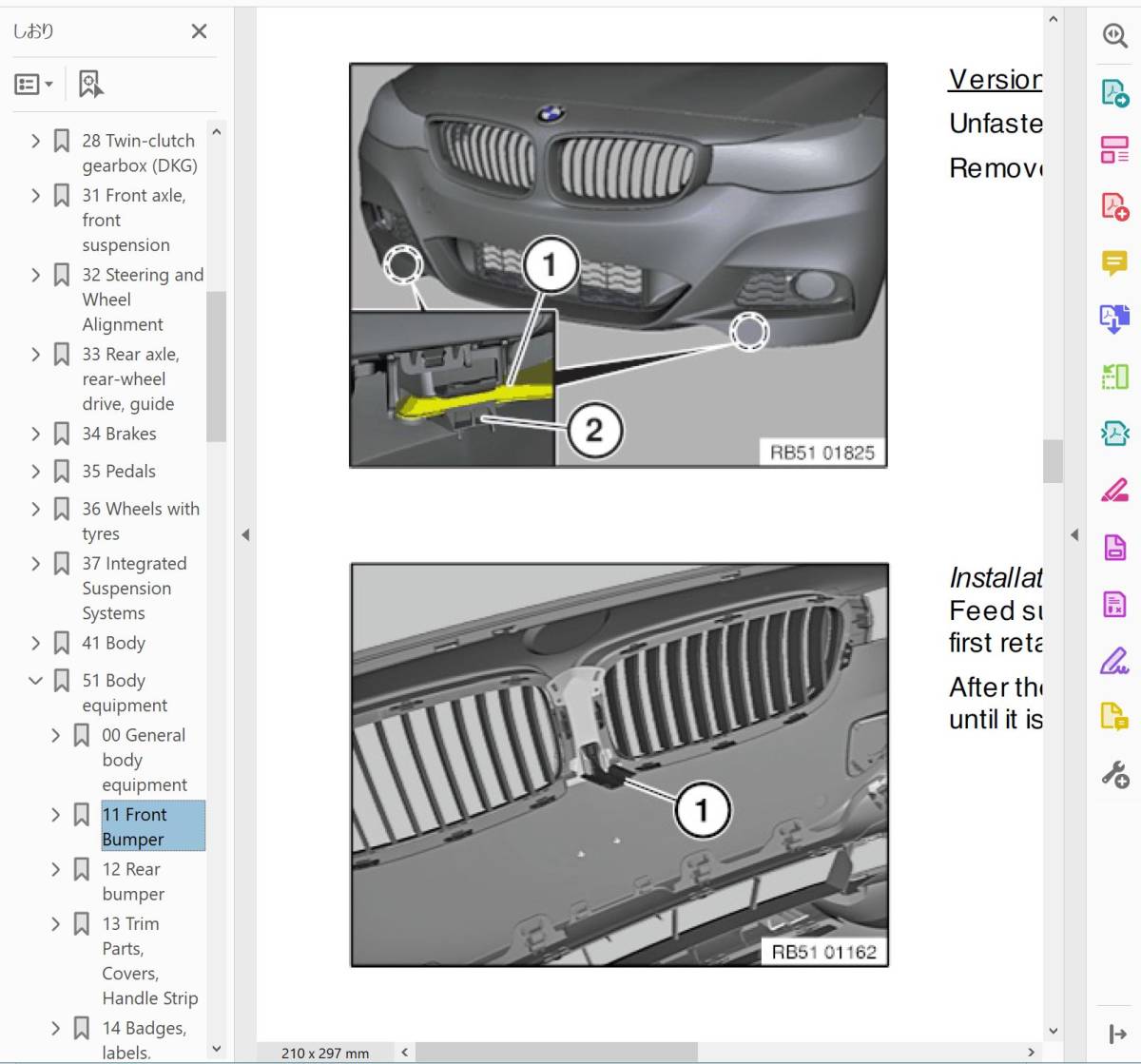Open the pink Edit PDF tool

pyautogui.click(x=1114, y=149)
